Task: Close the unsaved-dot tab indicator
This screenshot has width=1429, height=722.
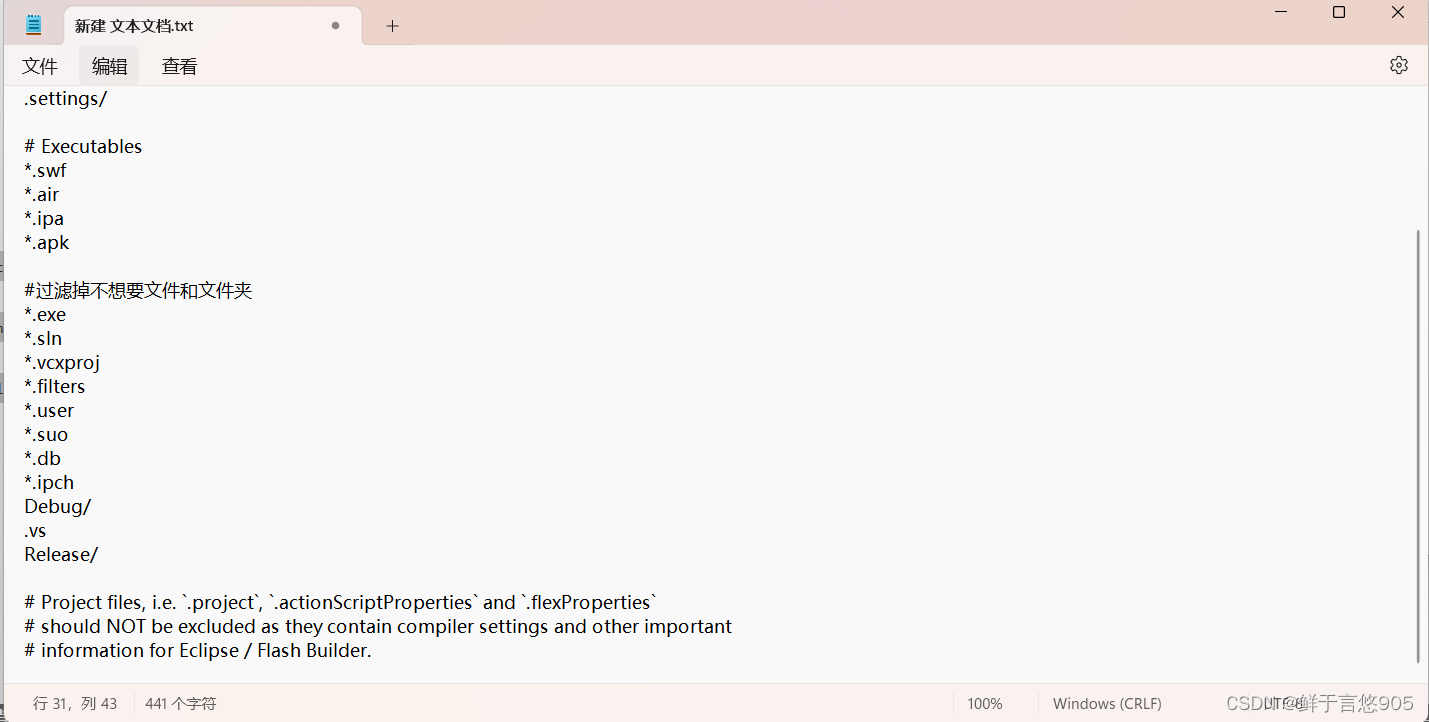Action: point(335,26)
